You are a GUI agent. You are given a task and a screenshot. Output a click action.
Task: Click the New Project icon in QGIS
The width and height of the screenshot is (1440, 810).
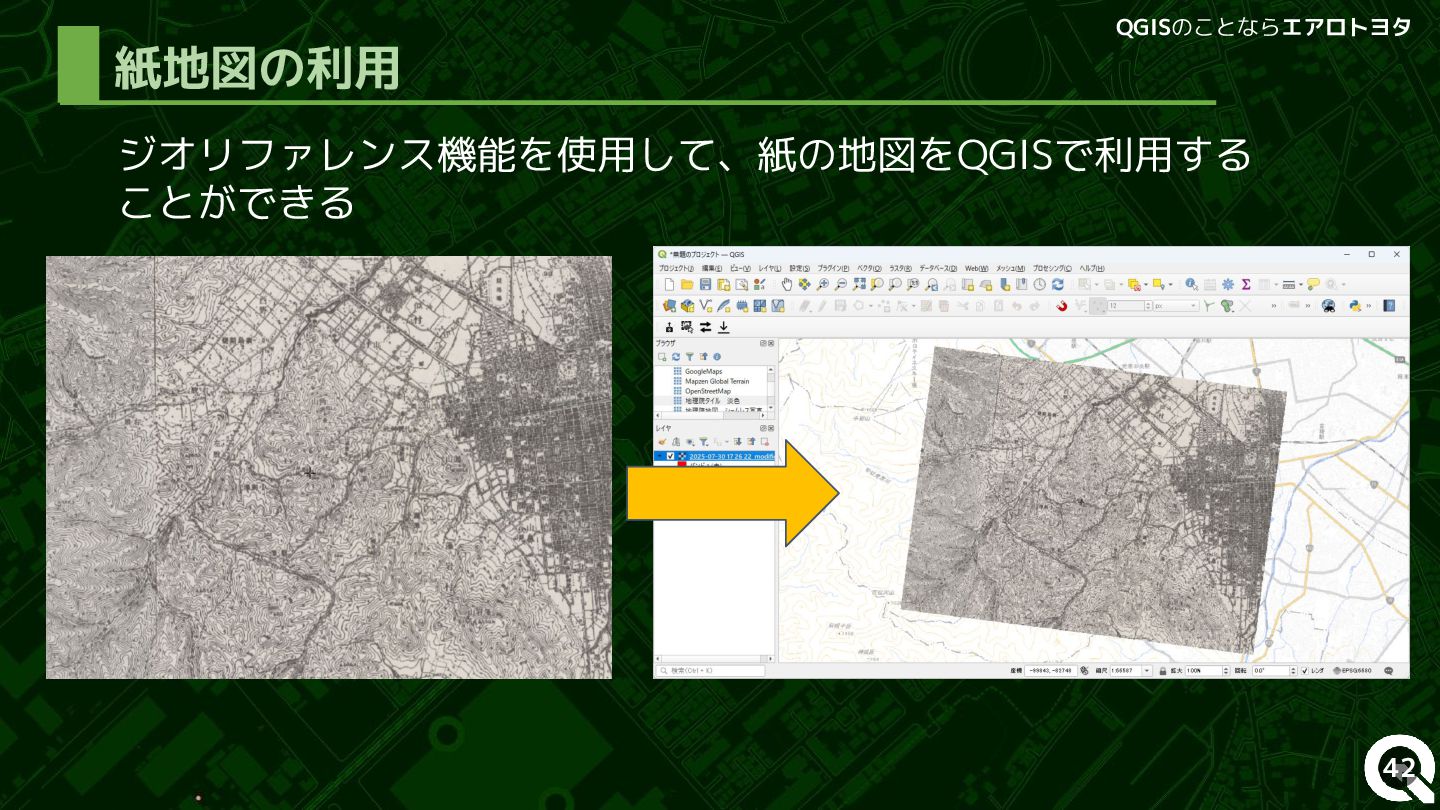click(x=669, y=284)
